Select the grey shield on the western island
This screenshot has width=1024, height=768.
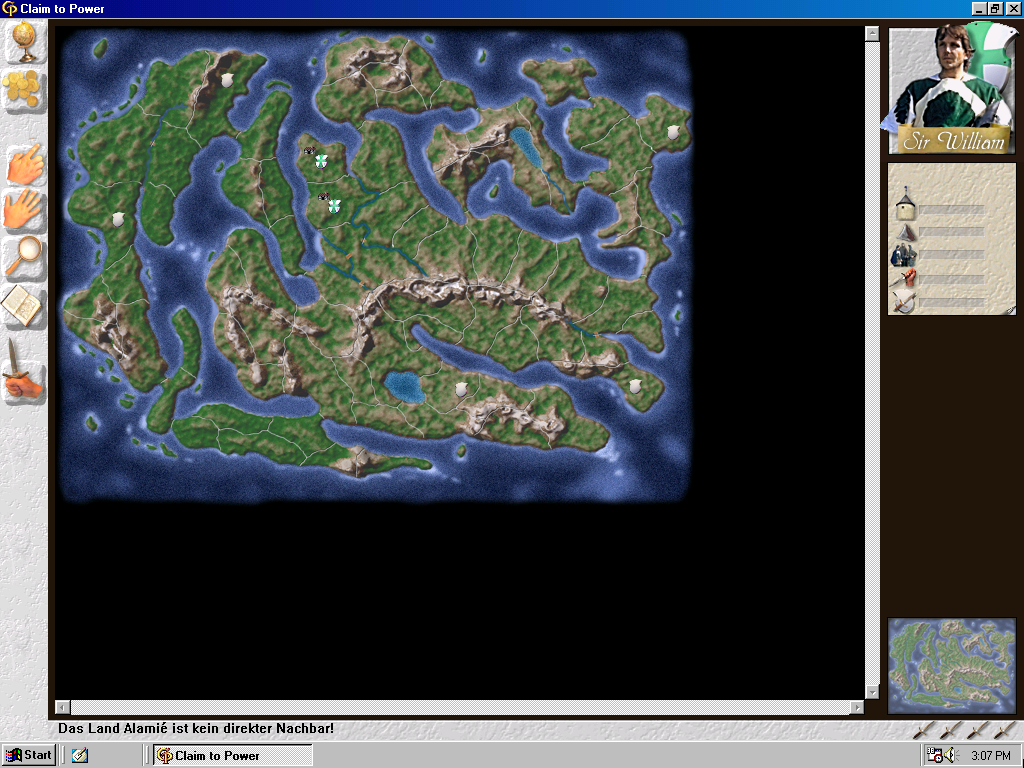(118, 219)
